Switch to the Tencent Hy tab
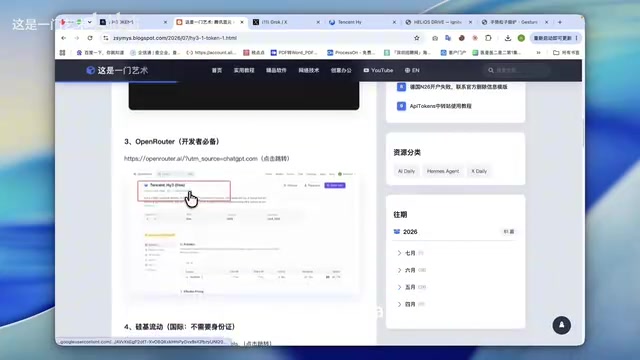 tap(362, 22)
